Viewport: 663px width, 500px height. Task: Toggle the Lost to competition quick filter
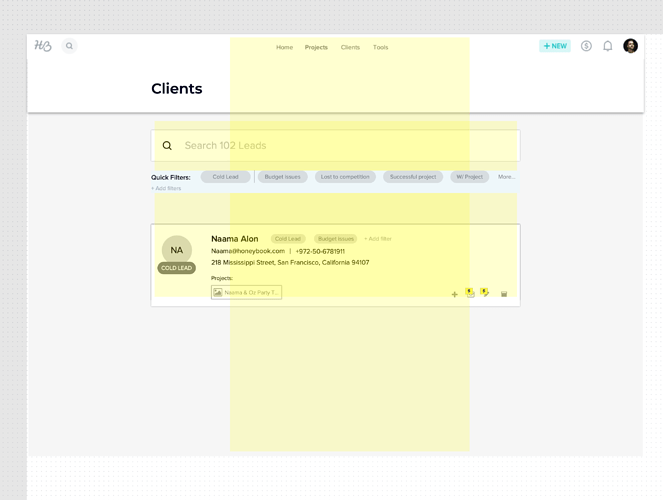pos(344,177)
